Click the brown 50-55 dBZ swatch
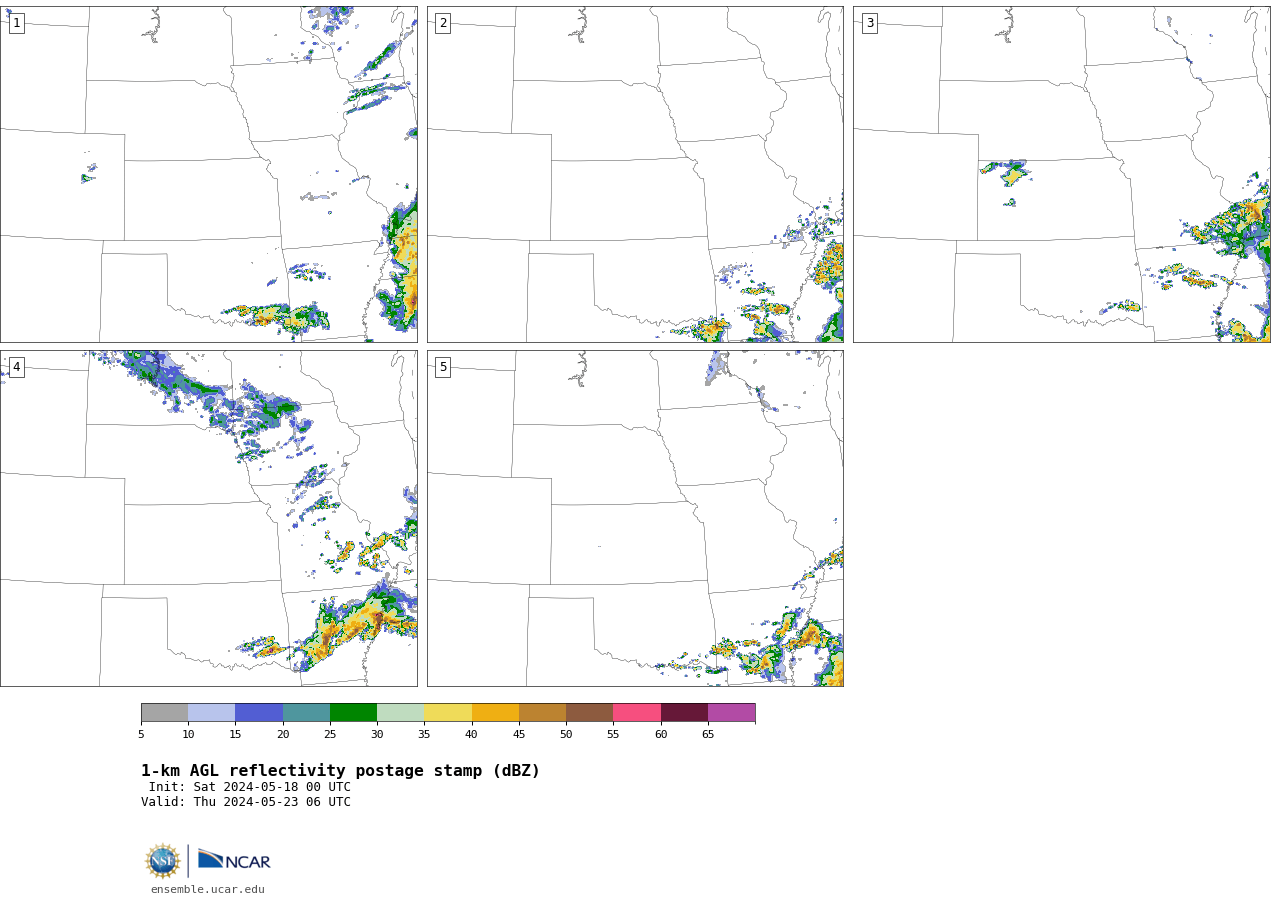 tap(589, 713)
